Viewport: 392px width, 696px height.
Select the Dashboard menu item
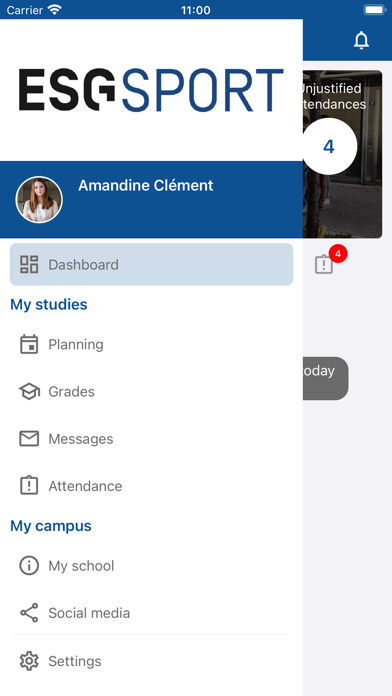click(151, 264)
